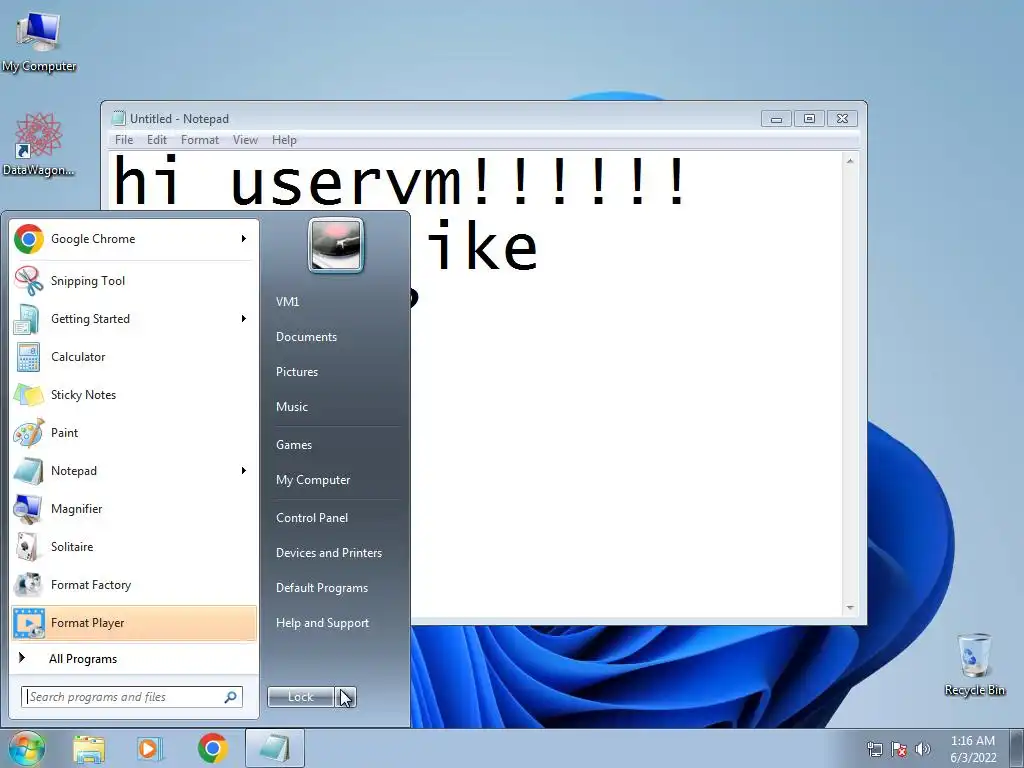1024x768 pixels.
Task: Maximize the Notepad window
Action: (x=809, y=119)
